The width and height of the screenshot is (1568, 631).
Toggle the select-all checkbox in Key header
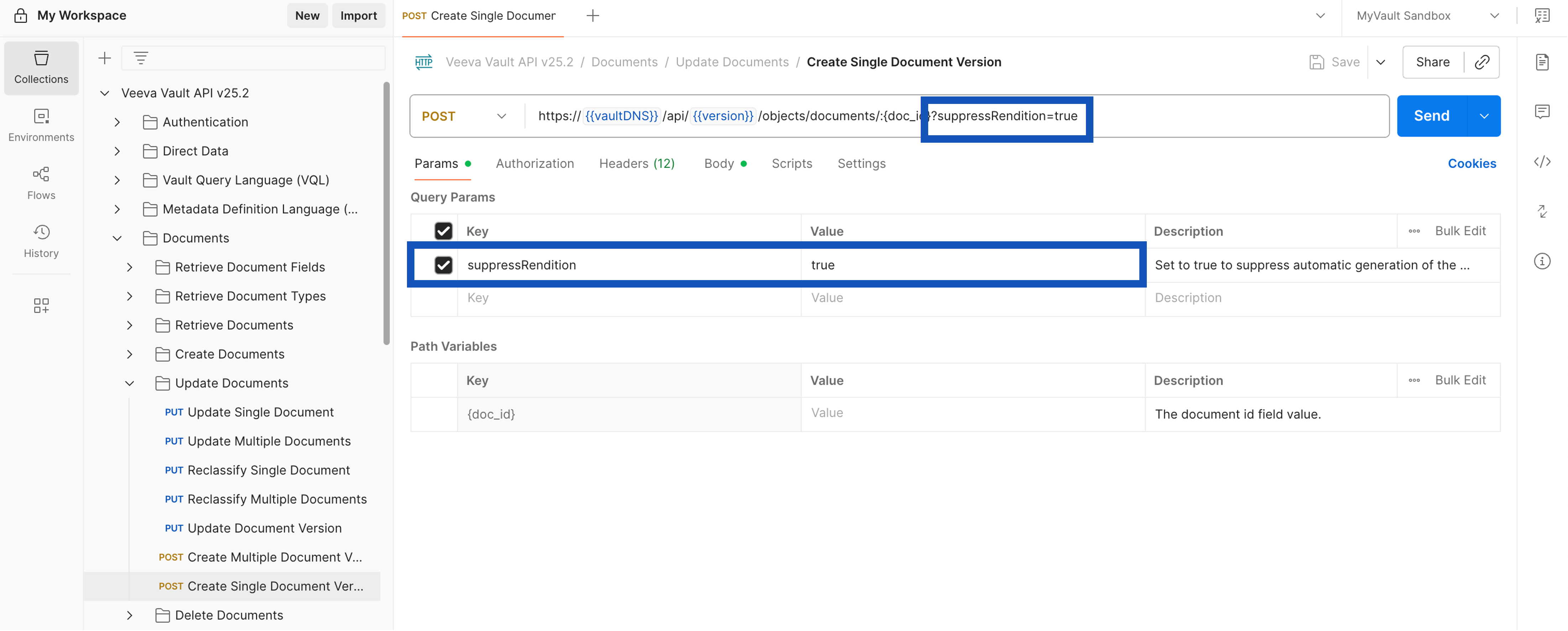(x=443, y=231)
